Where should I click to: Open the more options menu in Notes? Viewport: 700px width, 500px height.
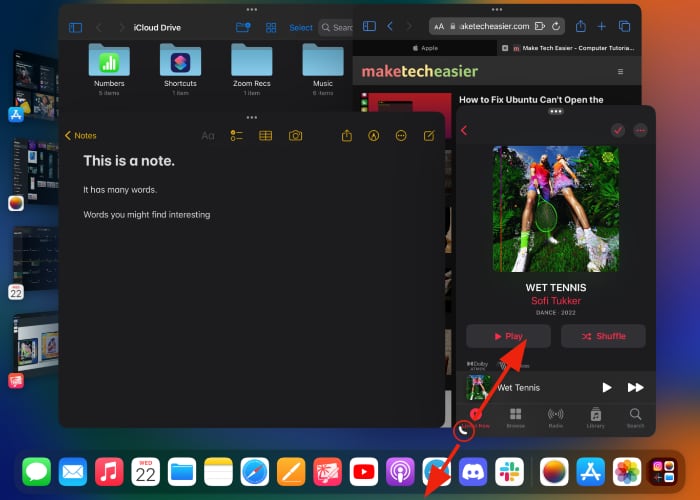coord(401,136)
